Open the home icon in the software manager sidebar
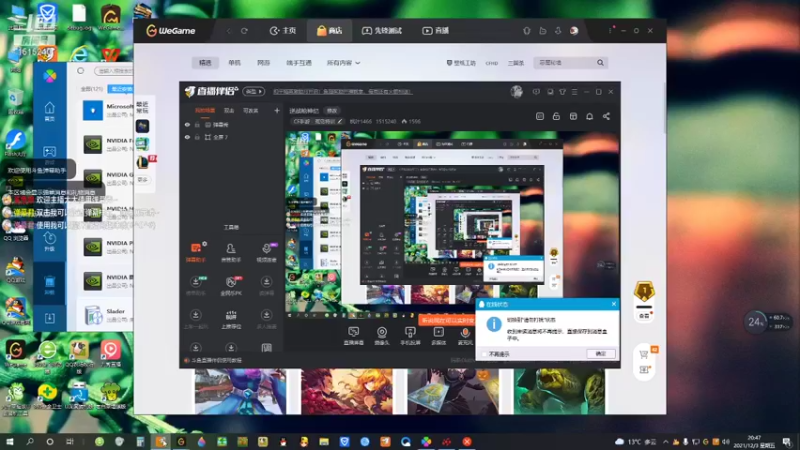This screenshot has height=450, width=800. pos(49,111)
